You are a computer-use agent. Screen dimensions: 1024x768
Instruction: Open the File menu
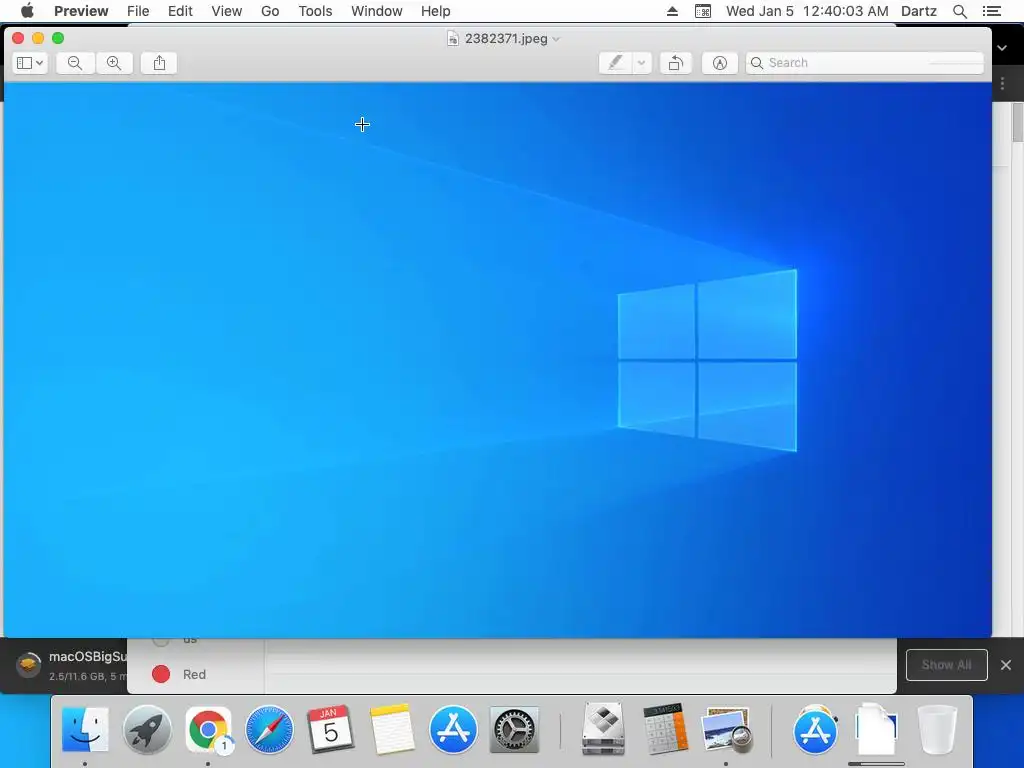click(x=138, y=11)
